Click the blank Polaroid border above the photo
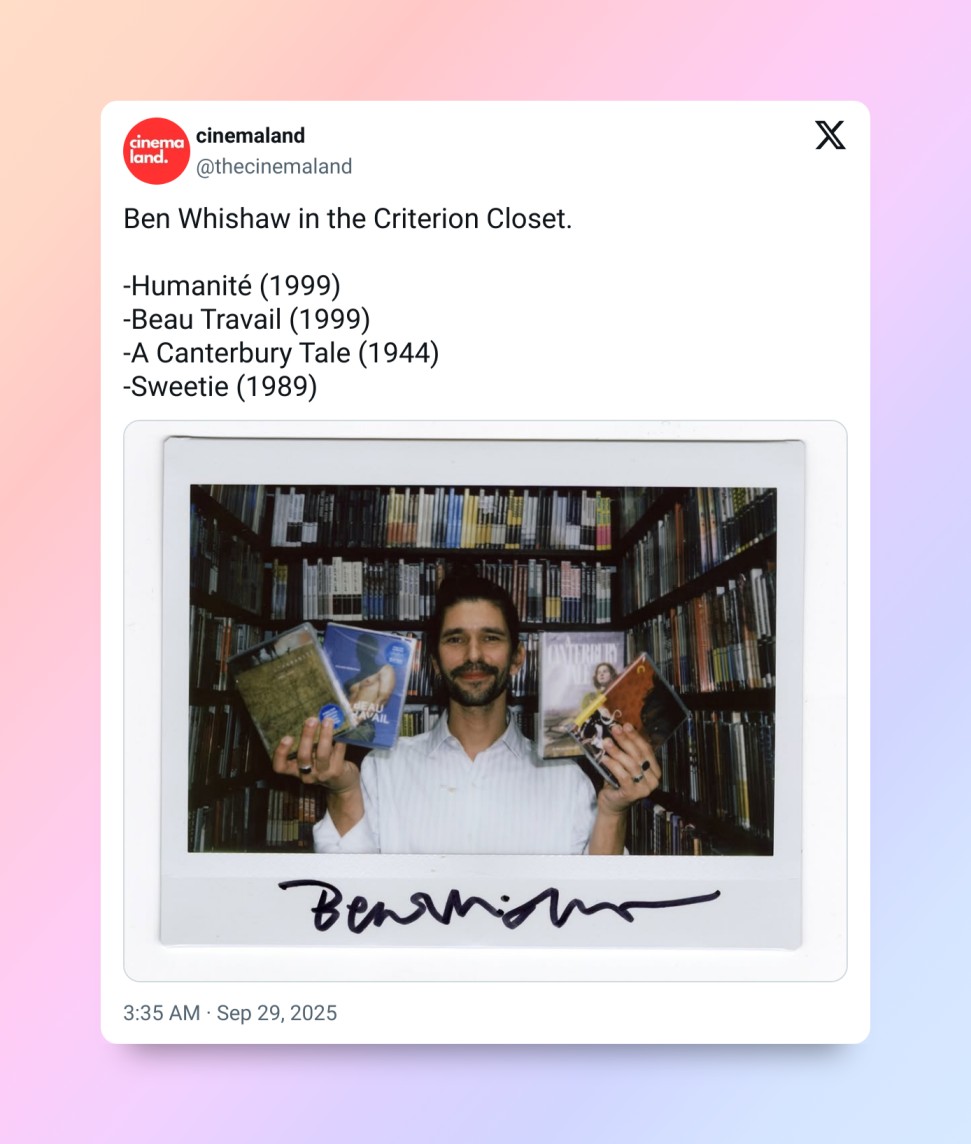 click(x=483, y=461)
